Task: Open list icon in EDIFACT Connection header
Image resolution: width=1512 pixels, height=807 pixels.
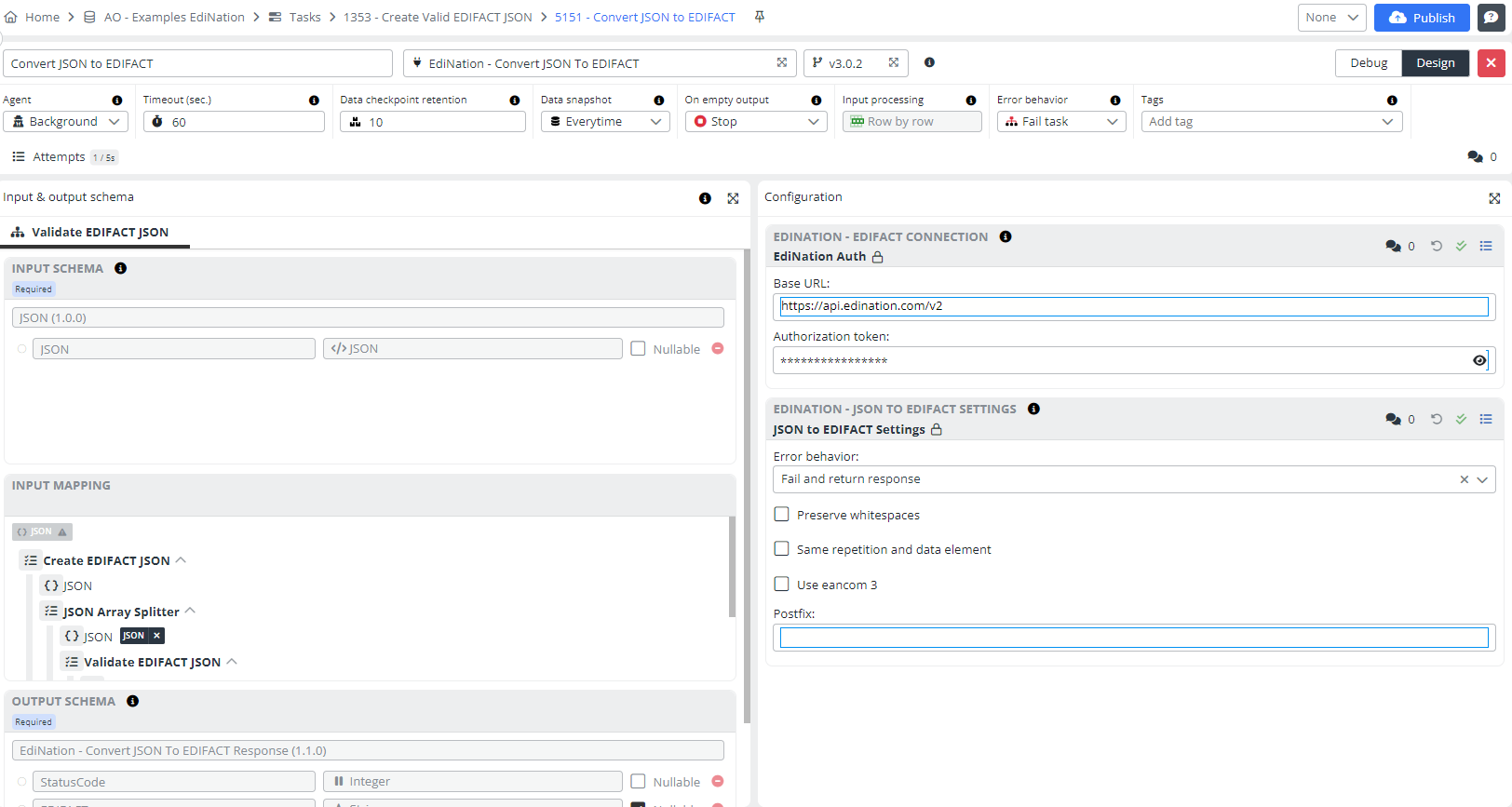Action: (x=1486, y=246)
